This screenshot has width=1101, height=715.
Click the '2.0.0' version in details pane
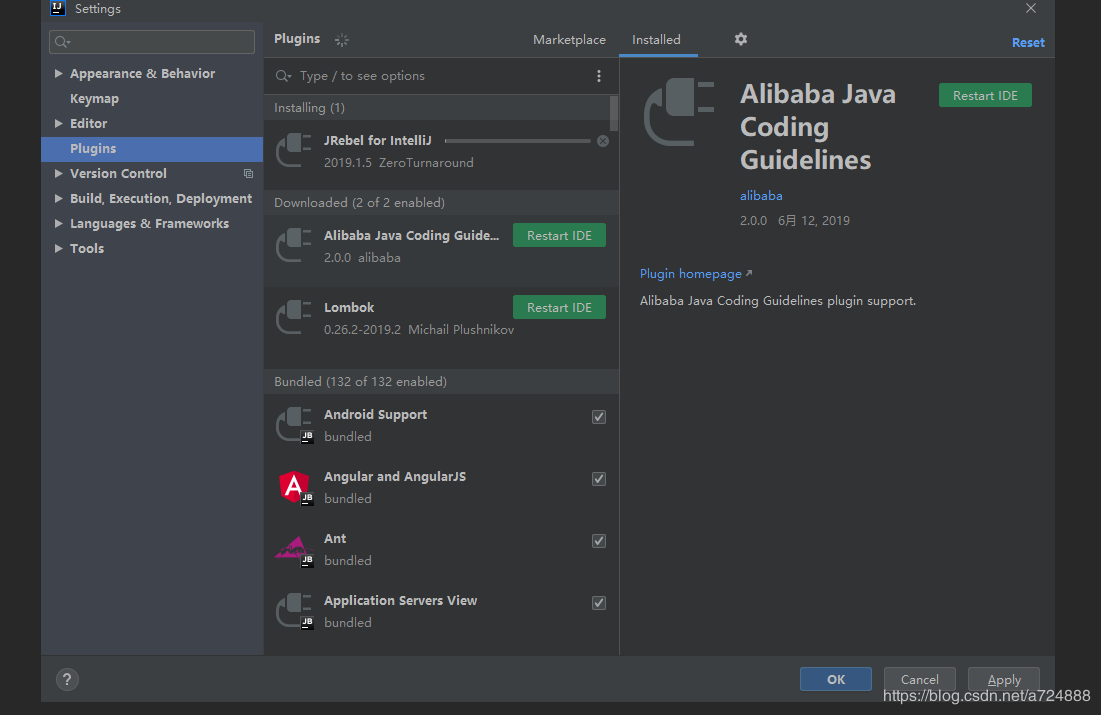coord(753,221)
